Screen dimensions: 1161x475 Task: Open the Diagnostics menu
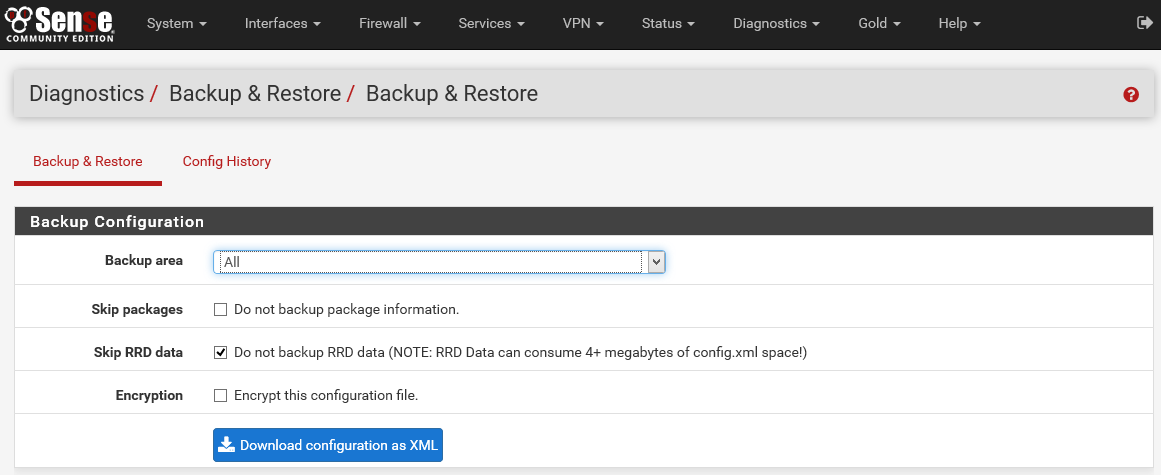coord(777,23)
